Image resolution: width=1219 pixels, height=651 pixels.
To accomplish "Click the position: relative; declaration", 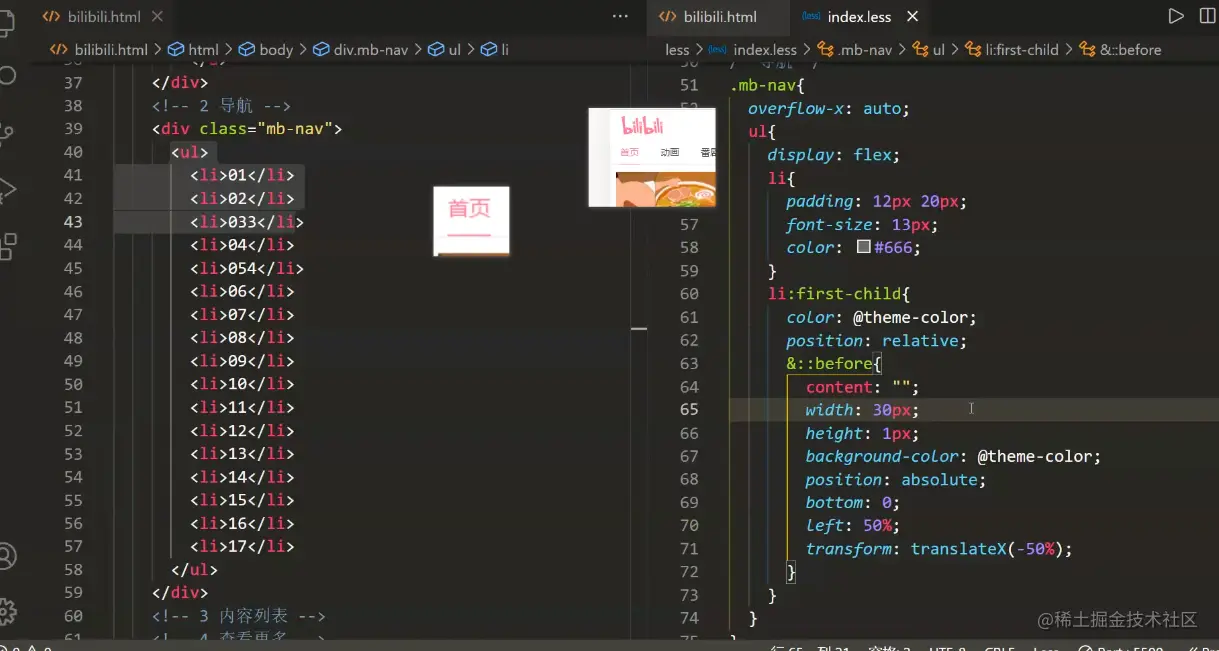I will 877,341.
